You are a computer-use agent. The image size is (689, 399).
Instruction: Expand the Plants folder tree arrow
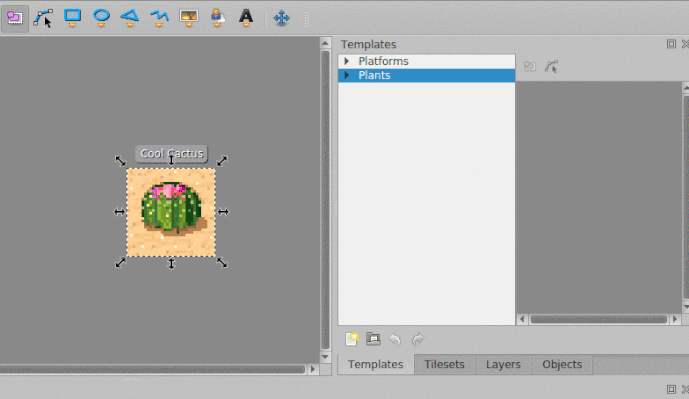click(347, 75)
